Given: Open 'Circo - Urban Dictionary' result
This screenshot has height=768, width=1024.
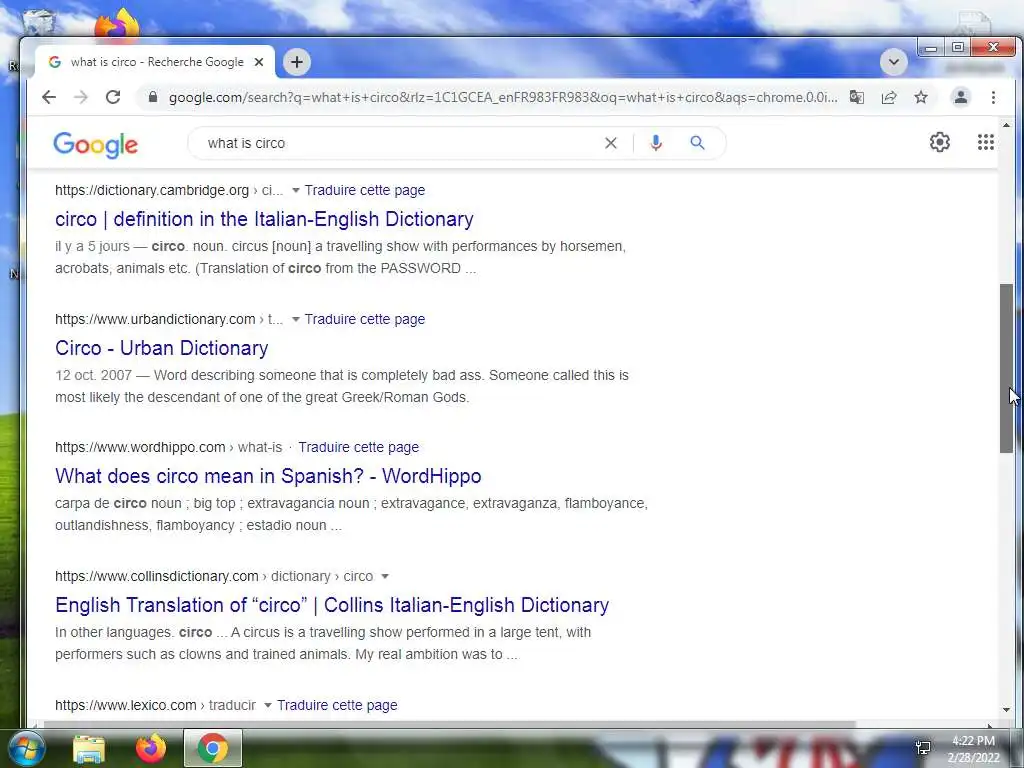Looking at the screenshot, I should 161,348.
